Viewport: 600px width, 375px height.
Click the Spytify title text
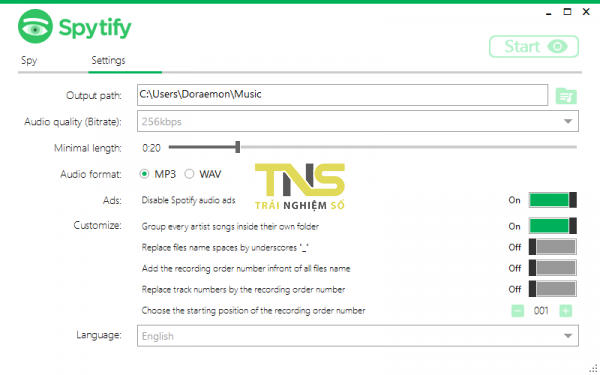click(95, 28)
